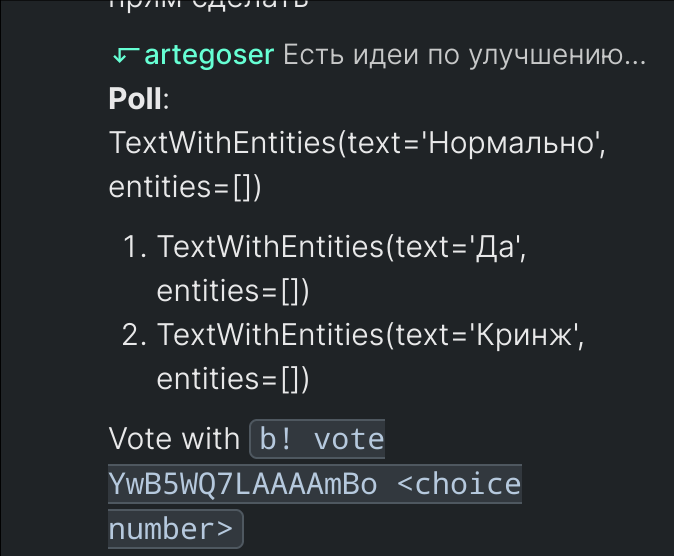The width and height of the screenshot is (674, 556).
Task: Click the "entities=[])" line under option 'Кринж'
Action: (233, 379)
